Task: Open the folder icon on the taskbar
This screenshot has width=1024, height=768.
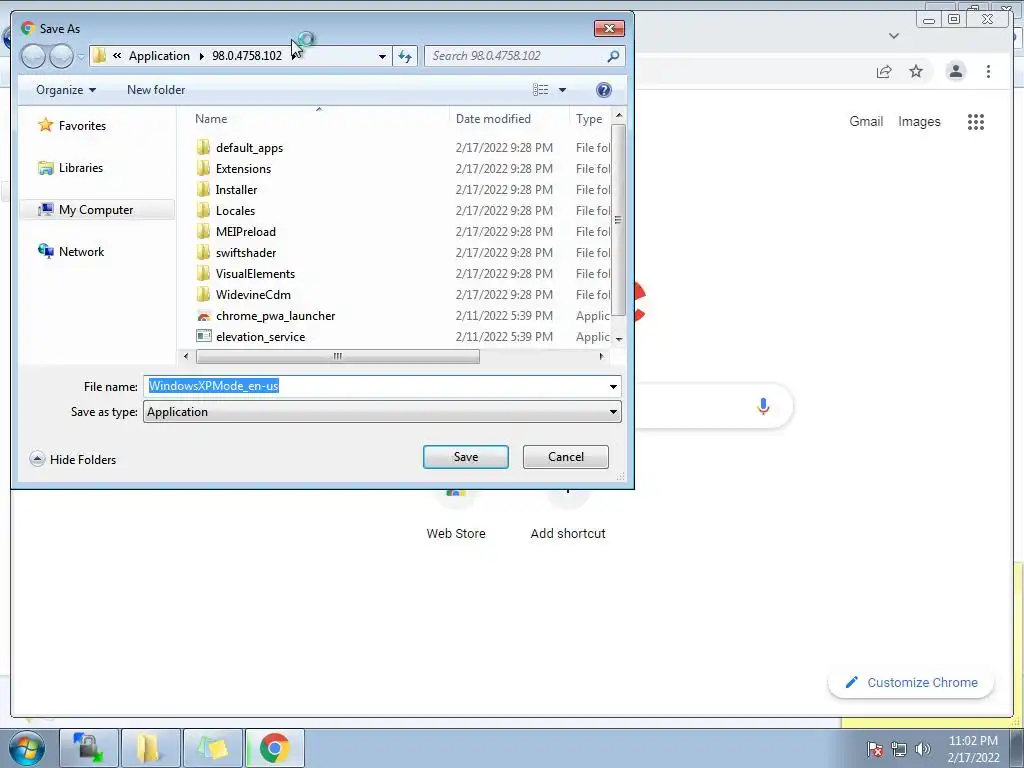Action: point(150,748)
